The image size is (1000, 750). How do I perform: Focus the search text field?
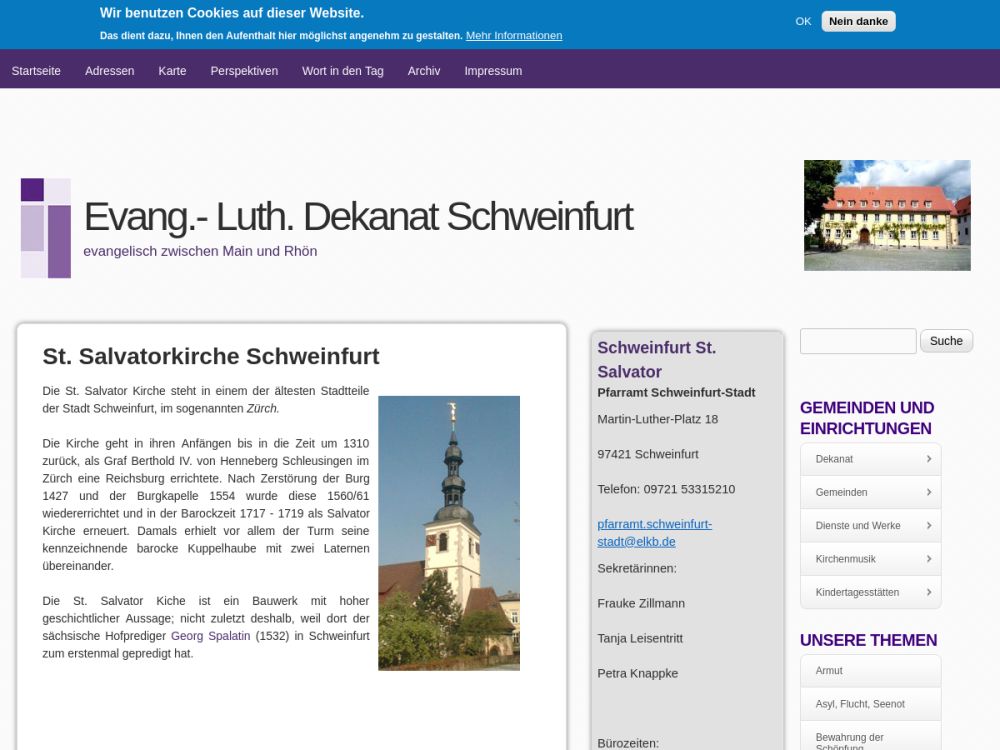point(858,341)
